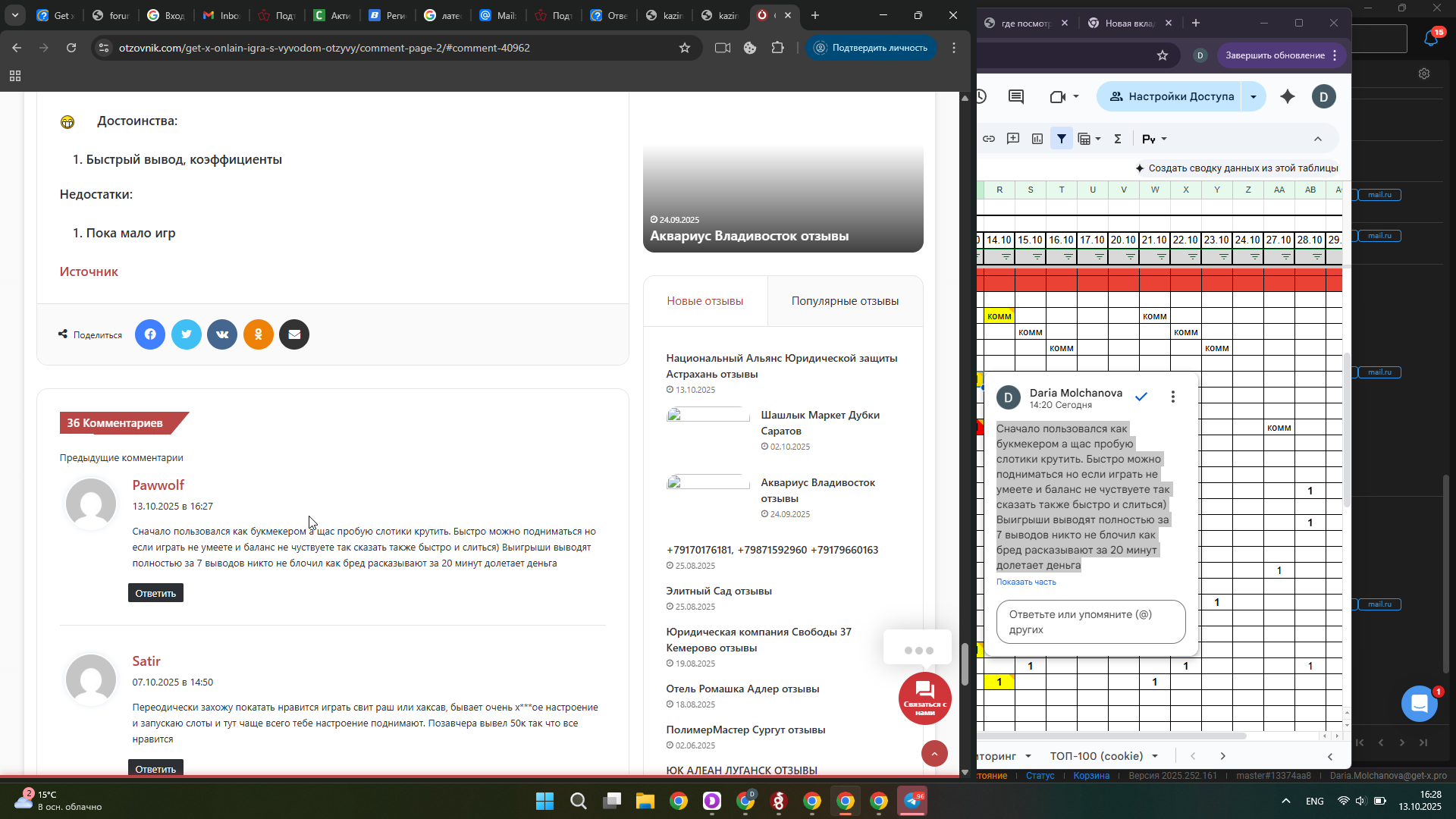
Task: Toggle the filter button in Sheets toolbar
Action: (1062, 139)
